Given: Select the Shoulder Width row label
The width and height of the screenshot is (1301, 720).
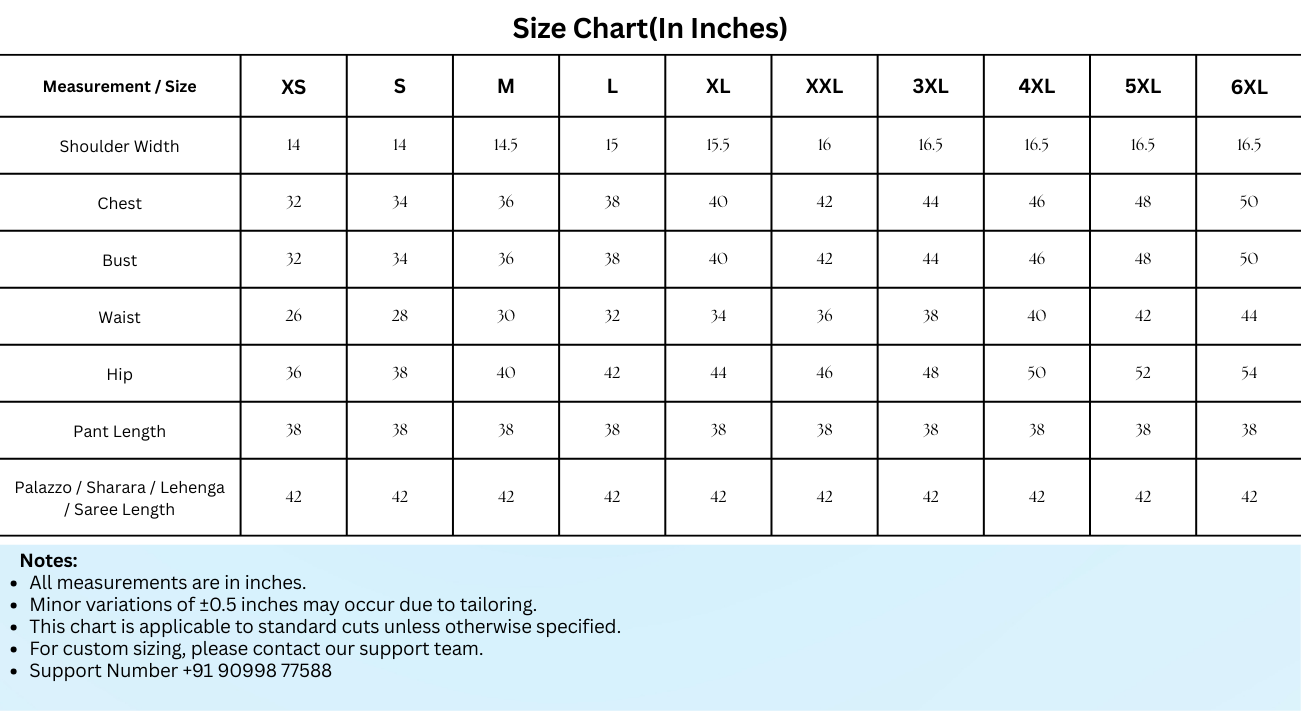Looking at the screenshot, I should point(119,146).
